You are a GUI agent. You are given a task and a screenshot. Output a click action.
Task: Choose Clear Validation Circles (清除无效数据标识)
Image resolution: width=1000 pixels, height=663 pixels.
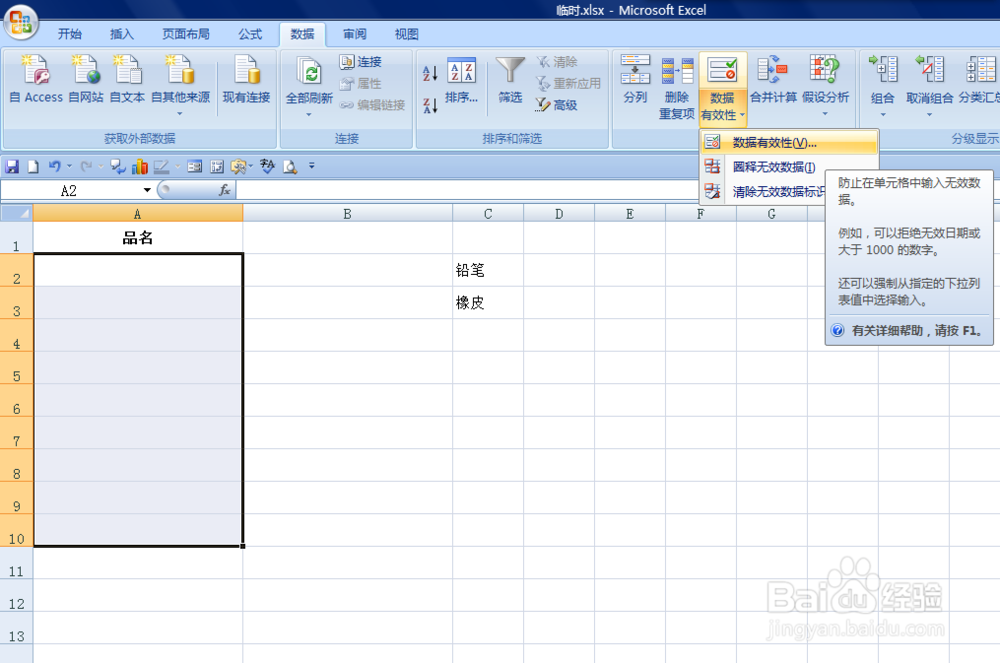point(763,191)
